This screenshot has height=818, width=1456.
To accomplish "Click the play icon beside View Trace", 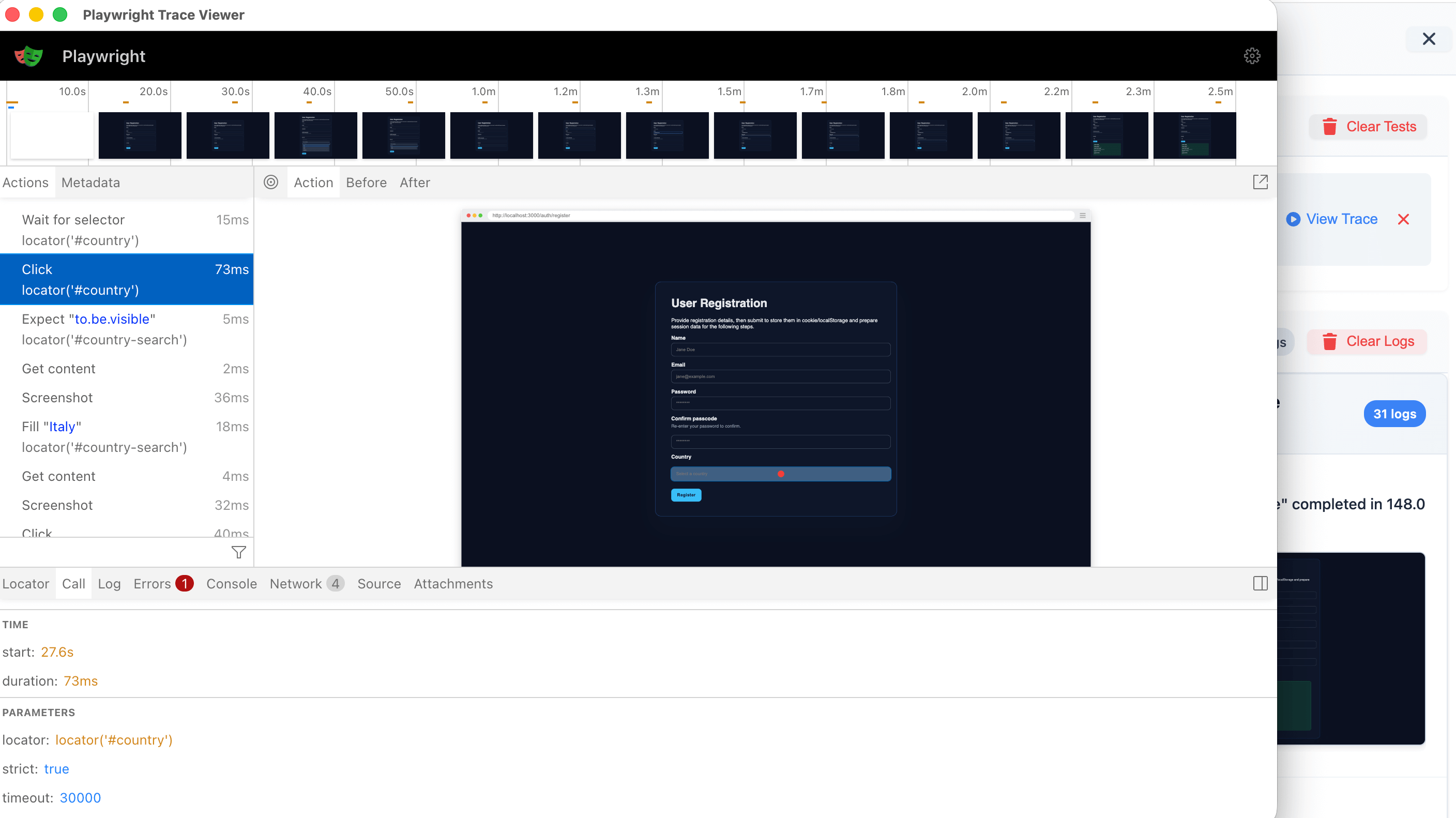I will point(1294,219).
